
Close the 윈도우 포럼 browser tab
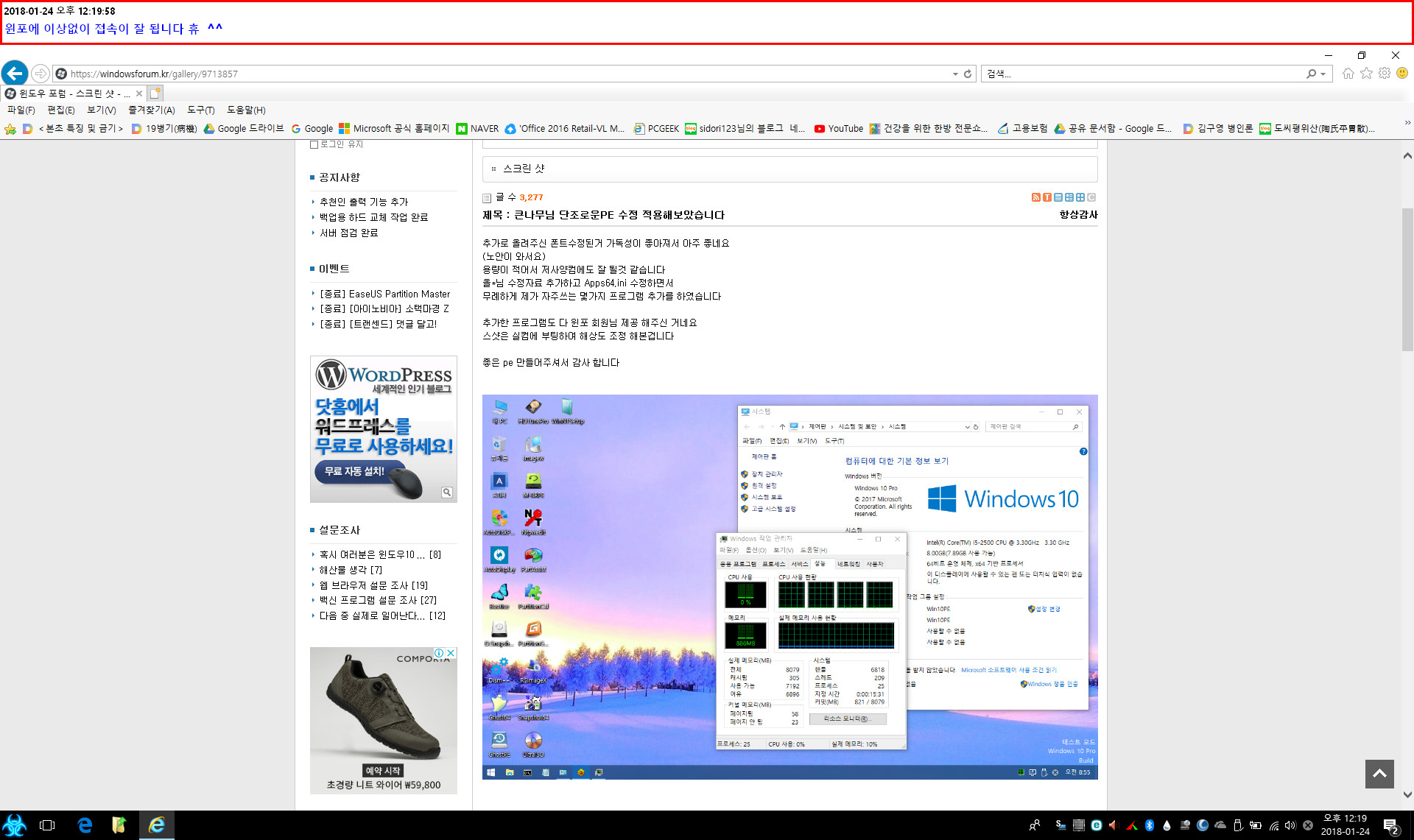139,93
